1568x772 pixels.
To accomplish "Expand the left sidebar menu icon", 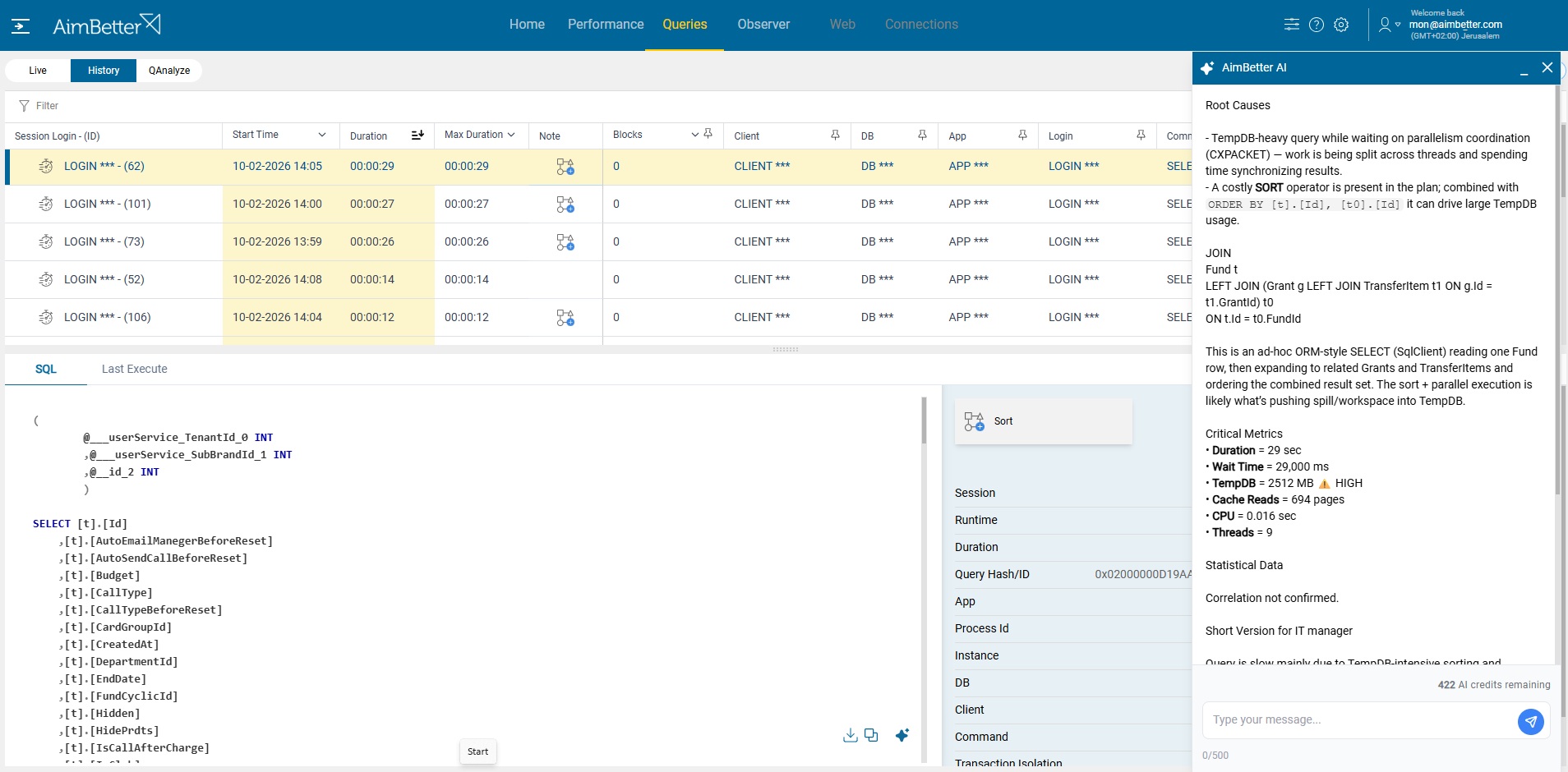I will (21, 26).
